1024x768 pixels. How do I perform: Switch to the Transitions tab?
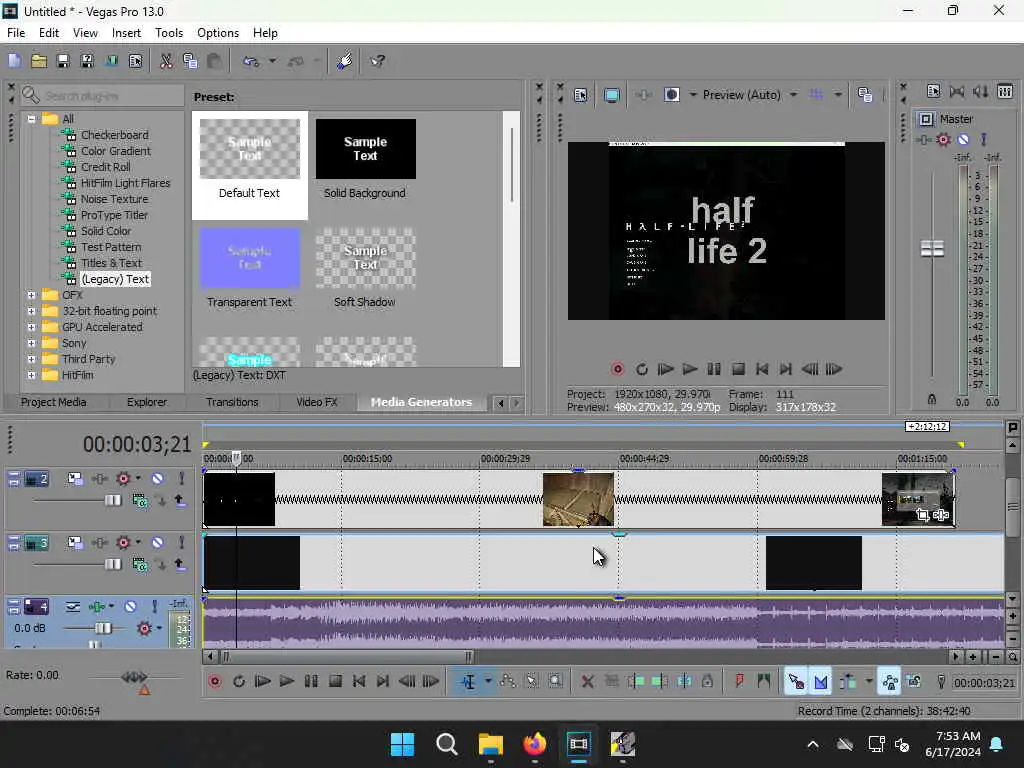232,402
